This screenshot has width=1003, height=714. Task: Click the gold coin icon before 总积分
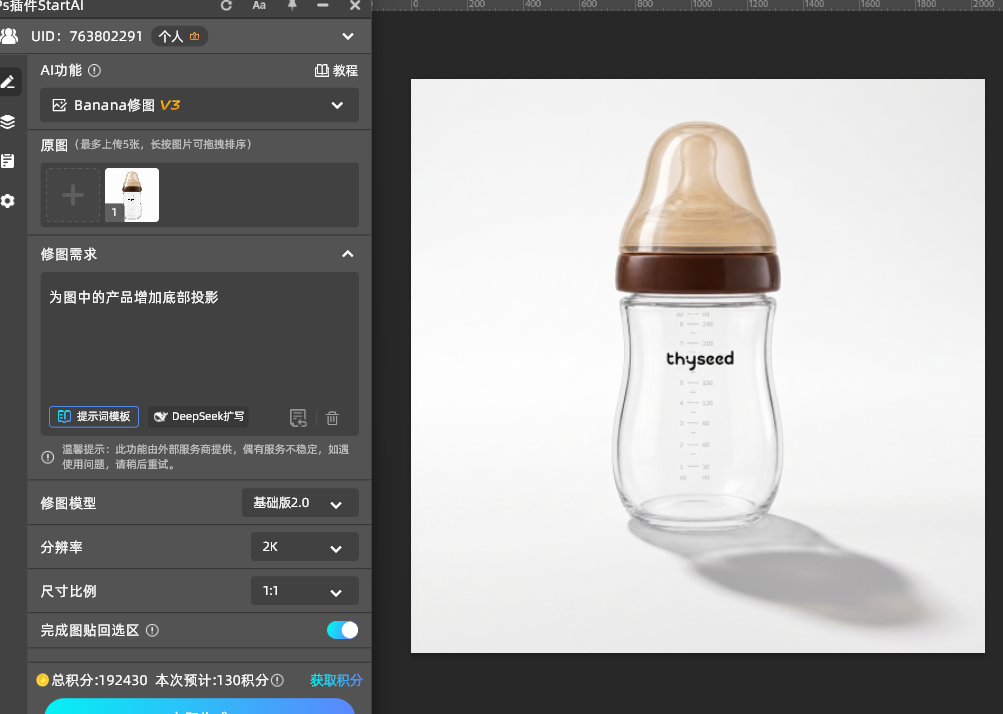coord(42,680)
